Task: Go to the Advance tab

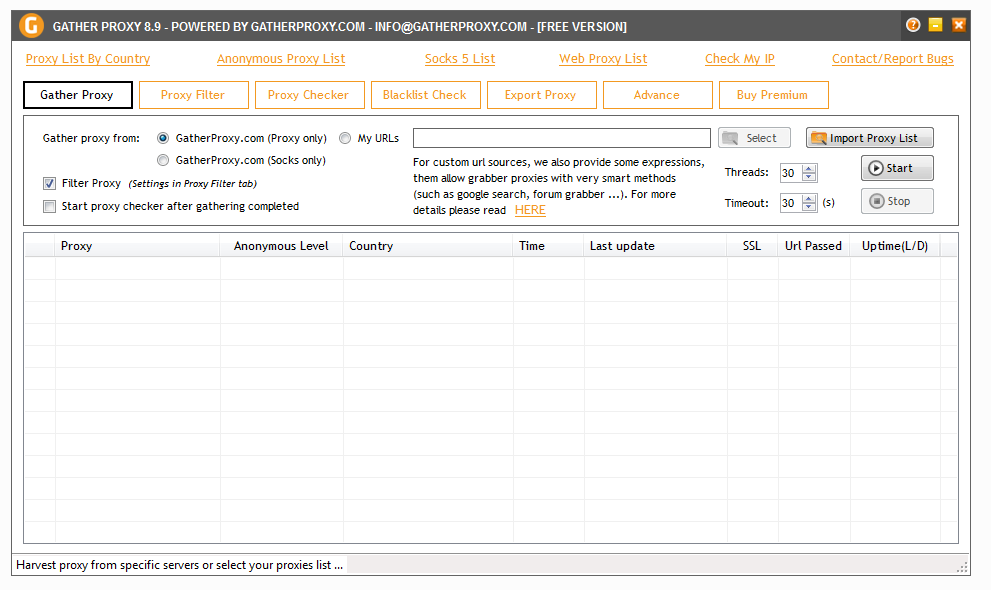Action: [657, 95]
